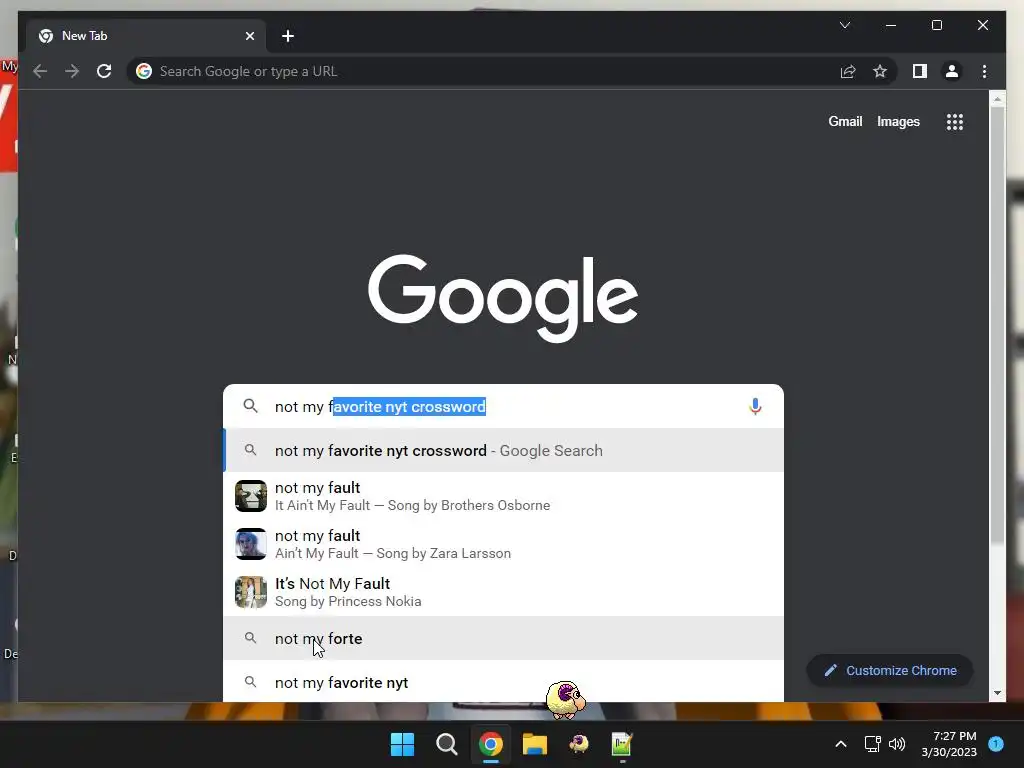Click the back navigation arrow
Viewport: 1024px width, 768px height.
tap(40, 71)
